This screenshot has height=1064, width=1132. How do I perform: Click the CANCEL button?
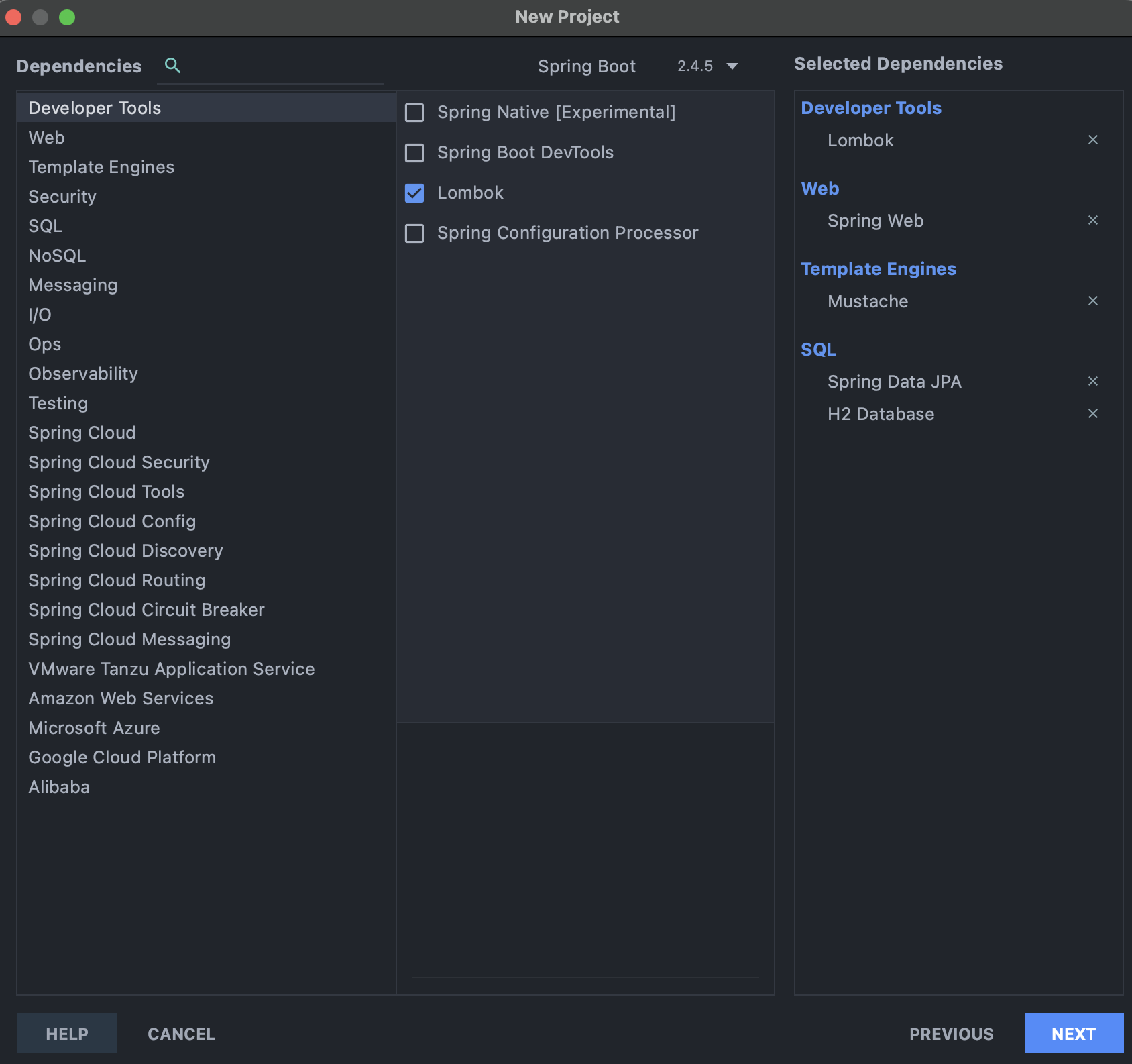181,1034
